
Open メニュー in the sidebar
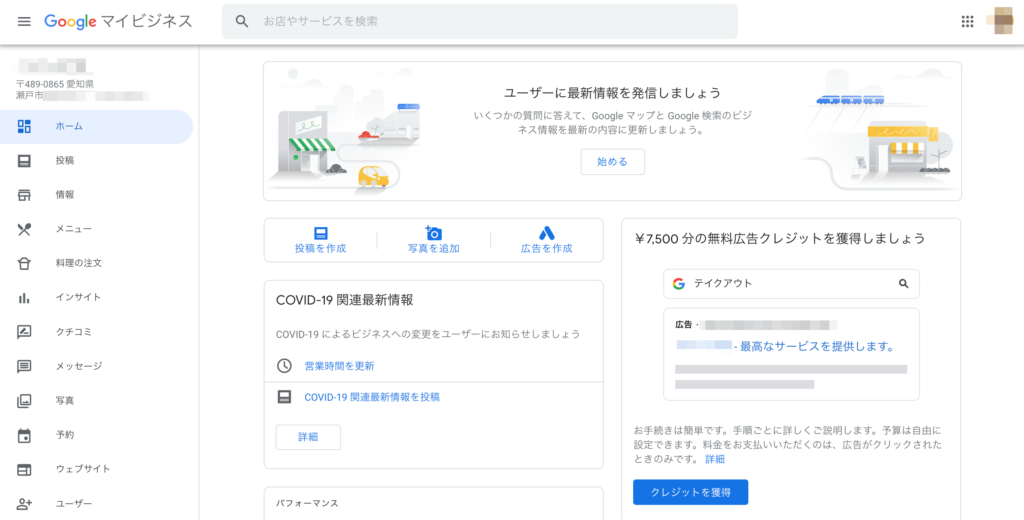pos(97,229)
